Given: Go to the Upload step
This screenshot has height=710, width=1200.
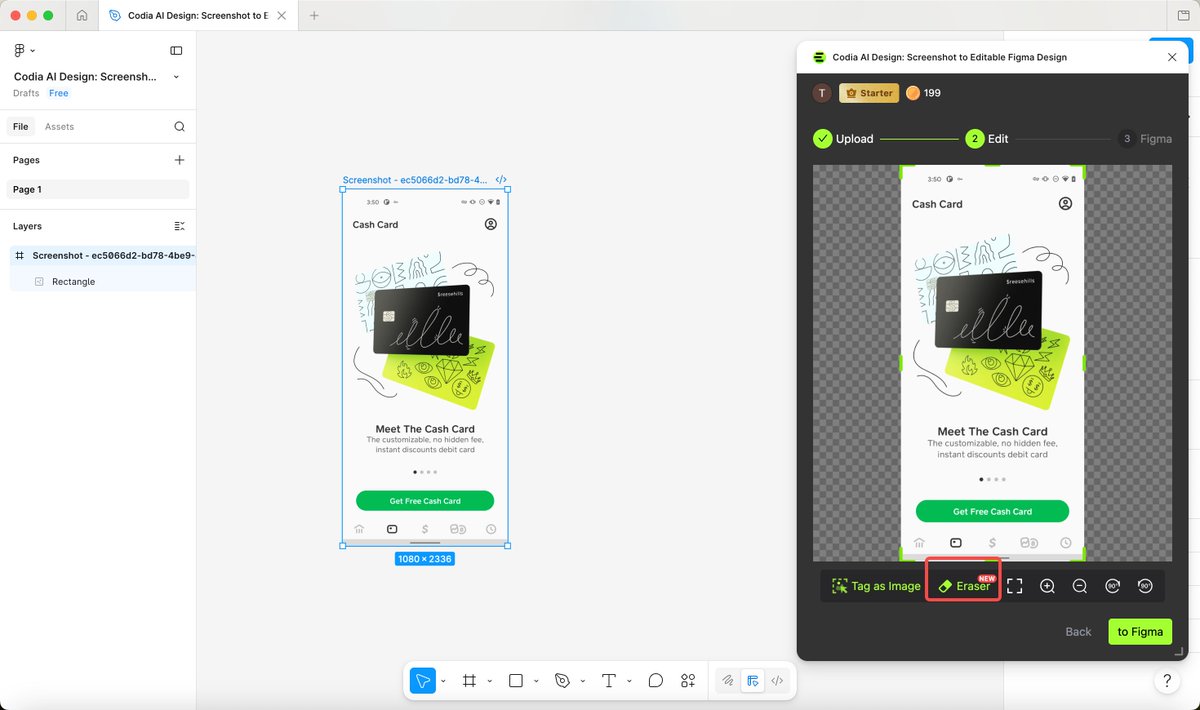Looking at the screenshot, I should pos(843,139).
